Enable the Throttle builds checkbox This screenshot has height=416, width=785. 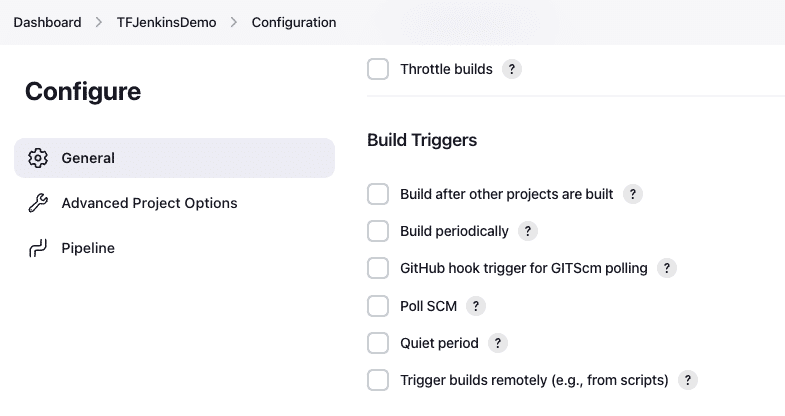pyautogui.click(x=378, y=69)
